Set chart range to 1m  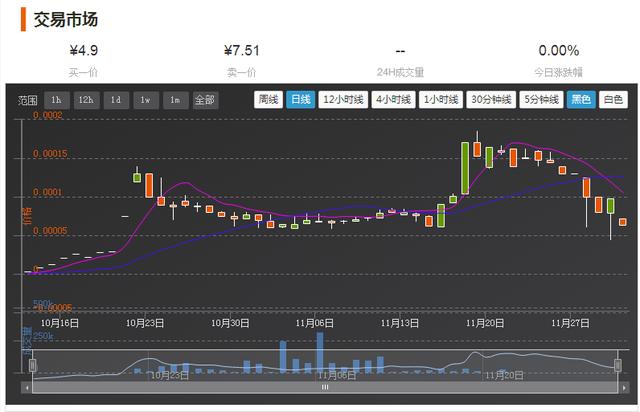tap(174, 100)
